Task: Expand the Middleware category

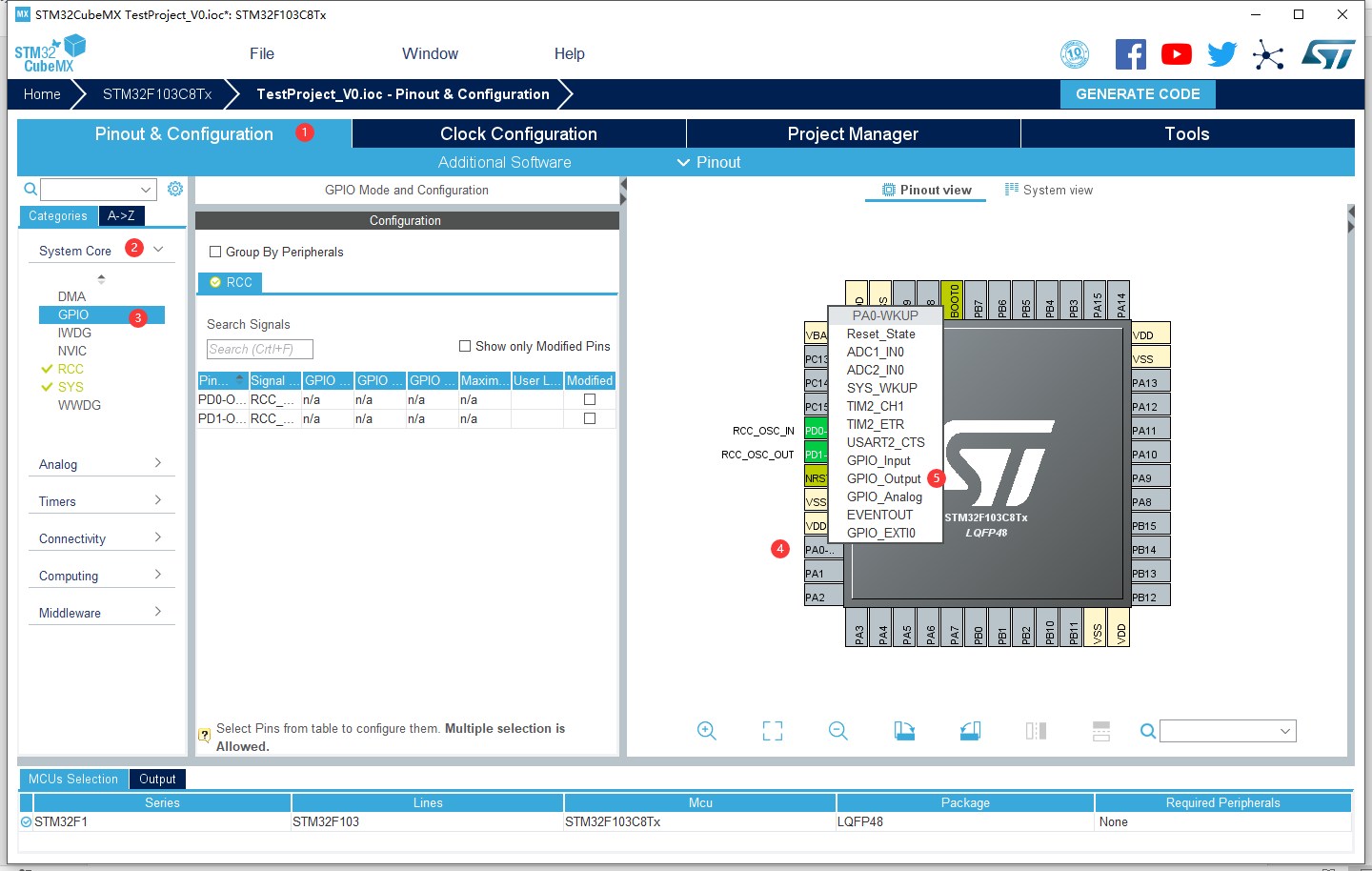Action: [158, 612]
